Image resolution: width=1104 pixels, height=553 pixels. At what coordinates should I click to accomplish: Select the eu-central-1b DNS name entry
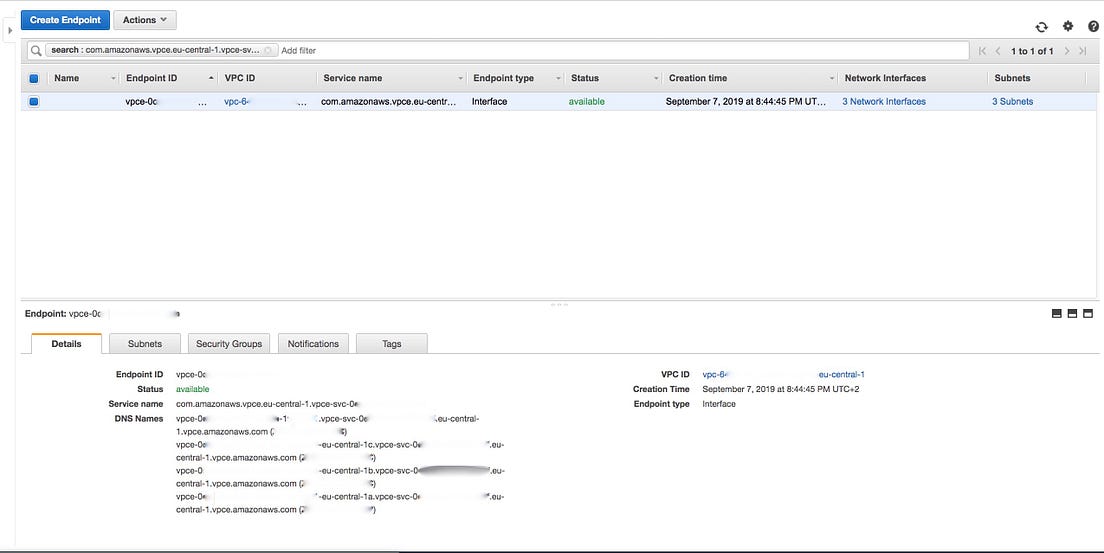tap(340, 478)
